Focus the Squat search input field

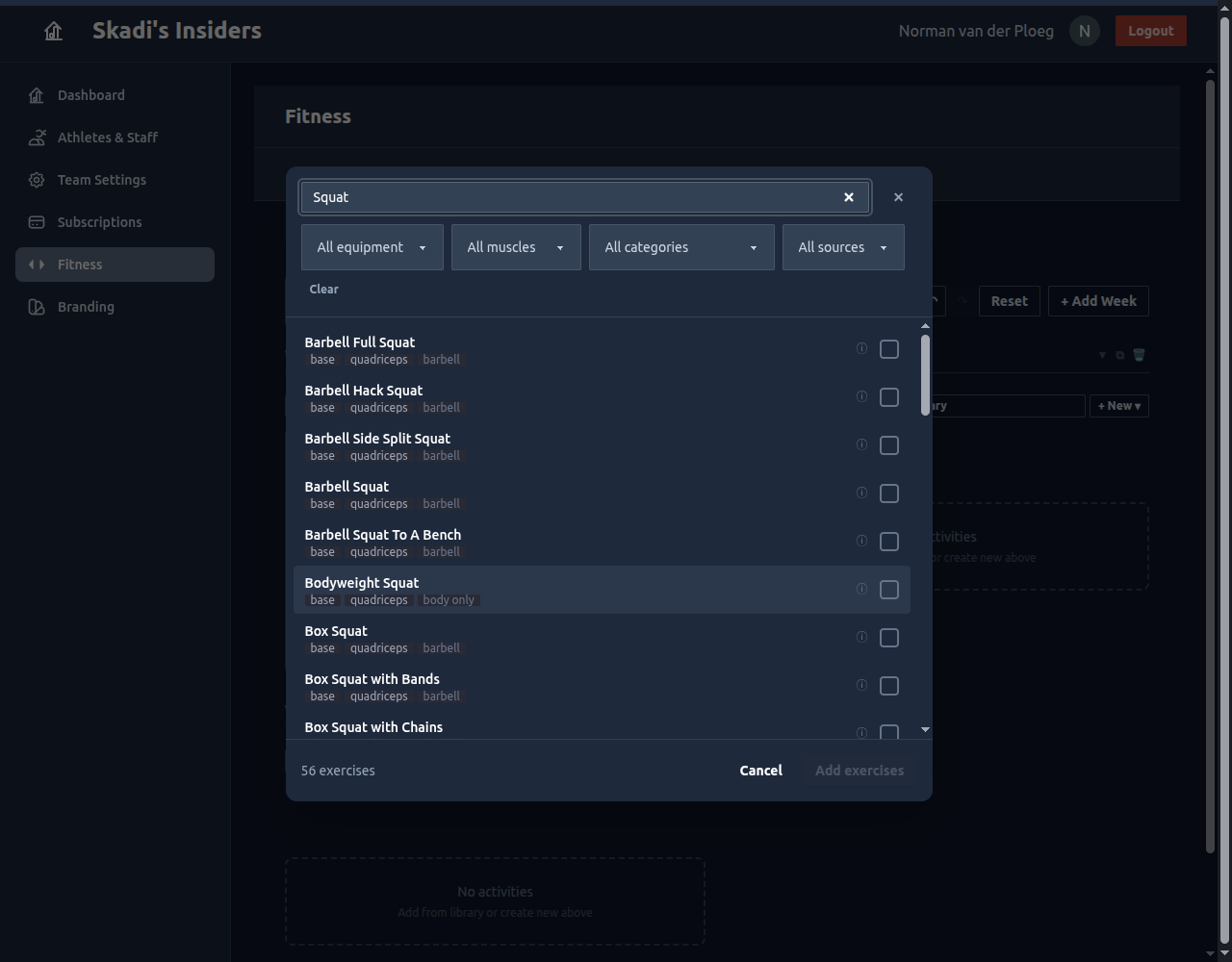pyautogui.click(x=585, y=197)
